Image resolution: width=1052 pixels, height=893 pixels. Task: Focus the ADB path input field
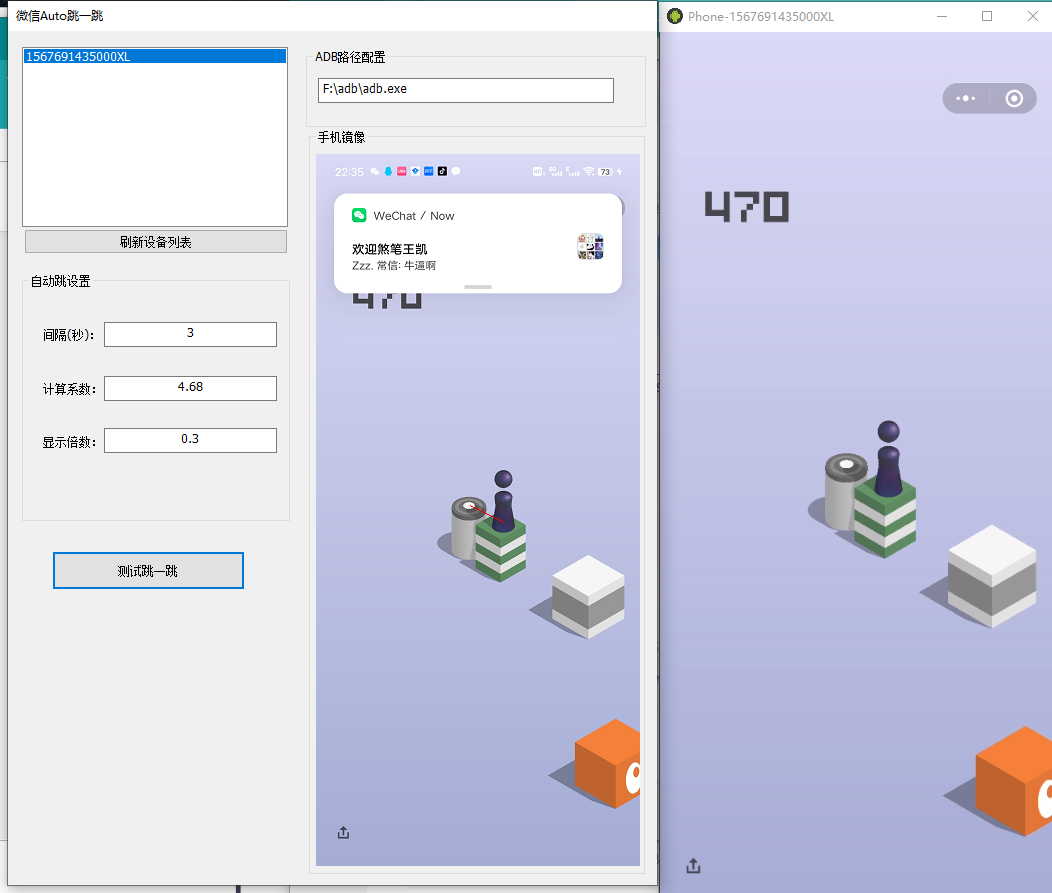click(x=466, y=90)
